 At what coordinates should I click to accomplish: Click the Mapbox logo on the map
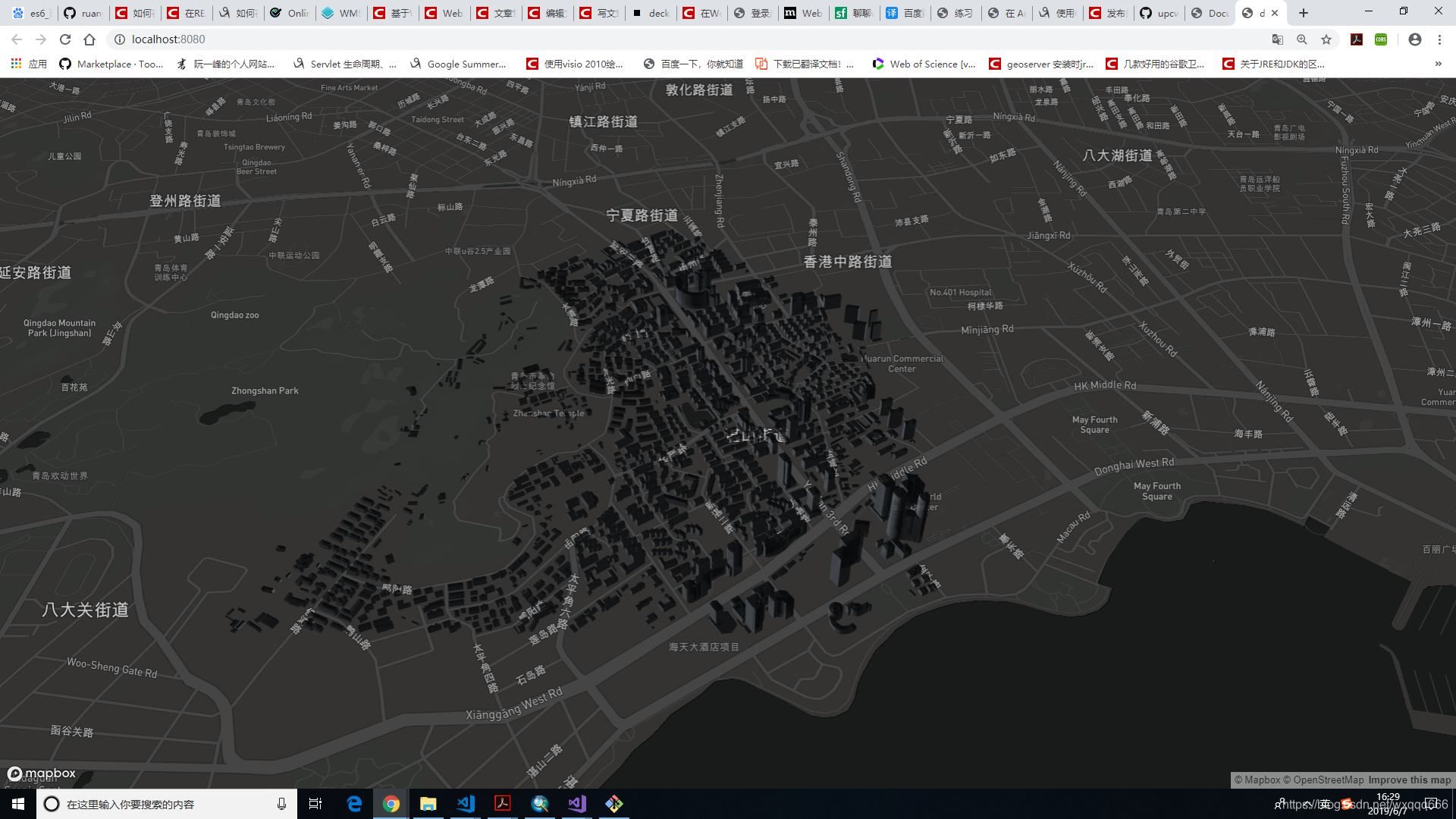pyautogui.click(x=42, y=773)
